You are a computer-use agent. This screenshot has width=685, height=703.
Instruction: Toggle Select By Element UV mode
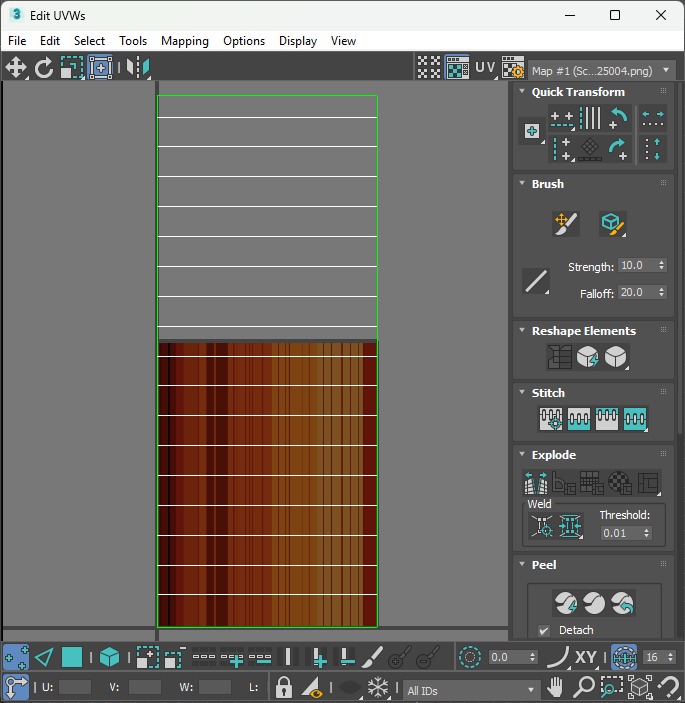point(109,657)
